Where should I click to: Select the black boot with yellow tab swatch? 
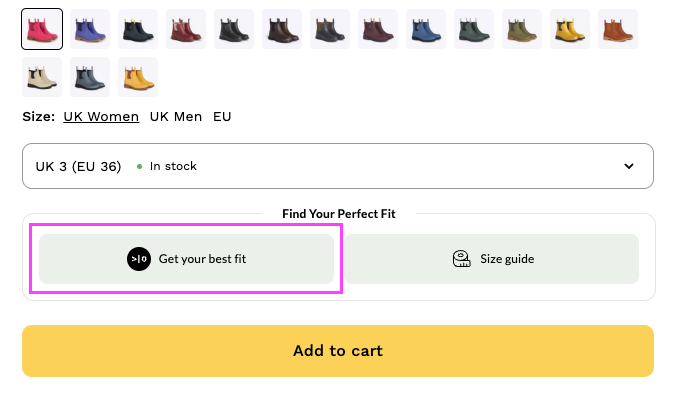click(138, 29)
